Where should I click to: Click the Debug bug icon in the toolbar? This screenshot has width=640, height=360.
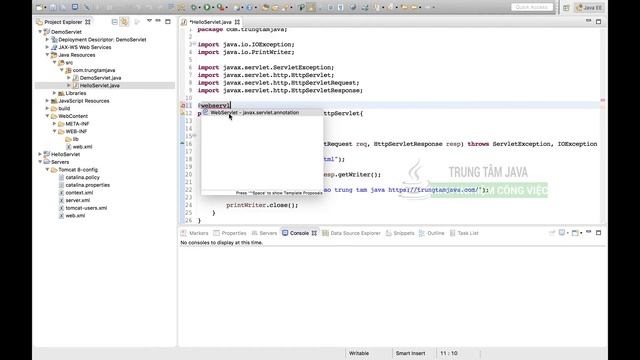pyautogui.click(x=194, y=7)
